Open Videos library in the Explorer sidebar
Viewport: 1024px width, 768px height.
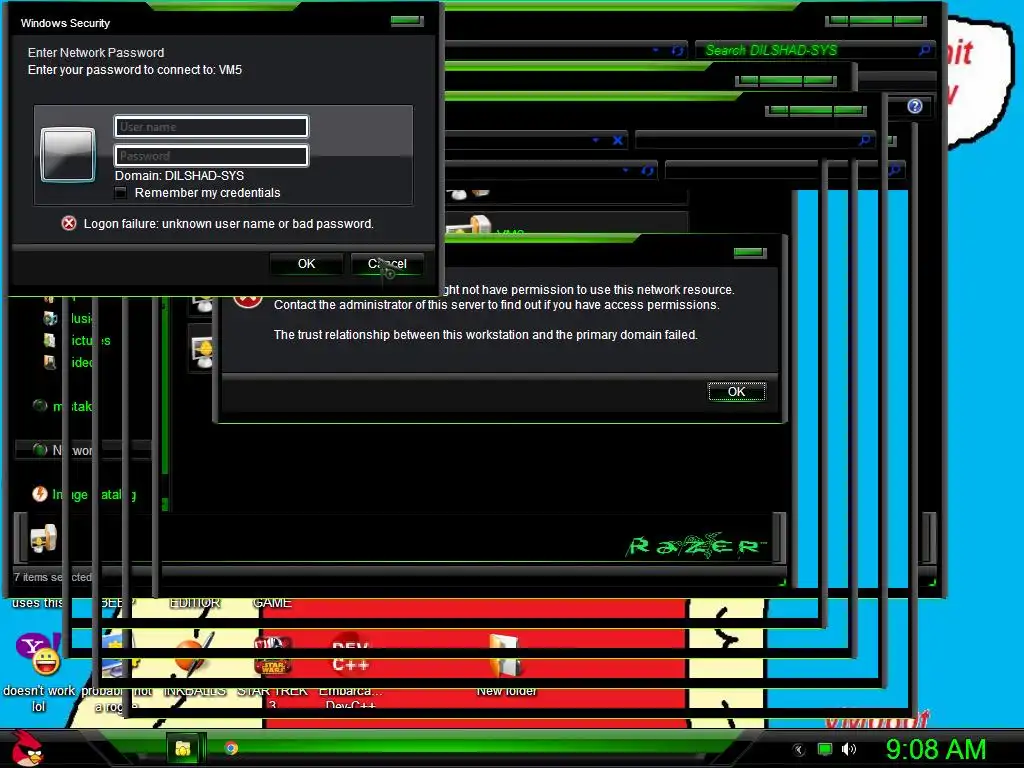[x=69, y=362]
